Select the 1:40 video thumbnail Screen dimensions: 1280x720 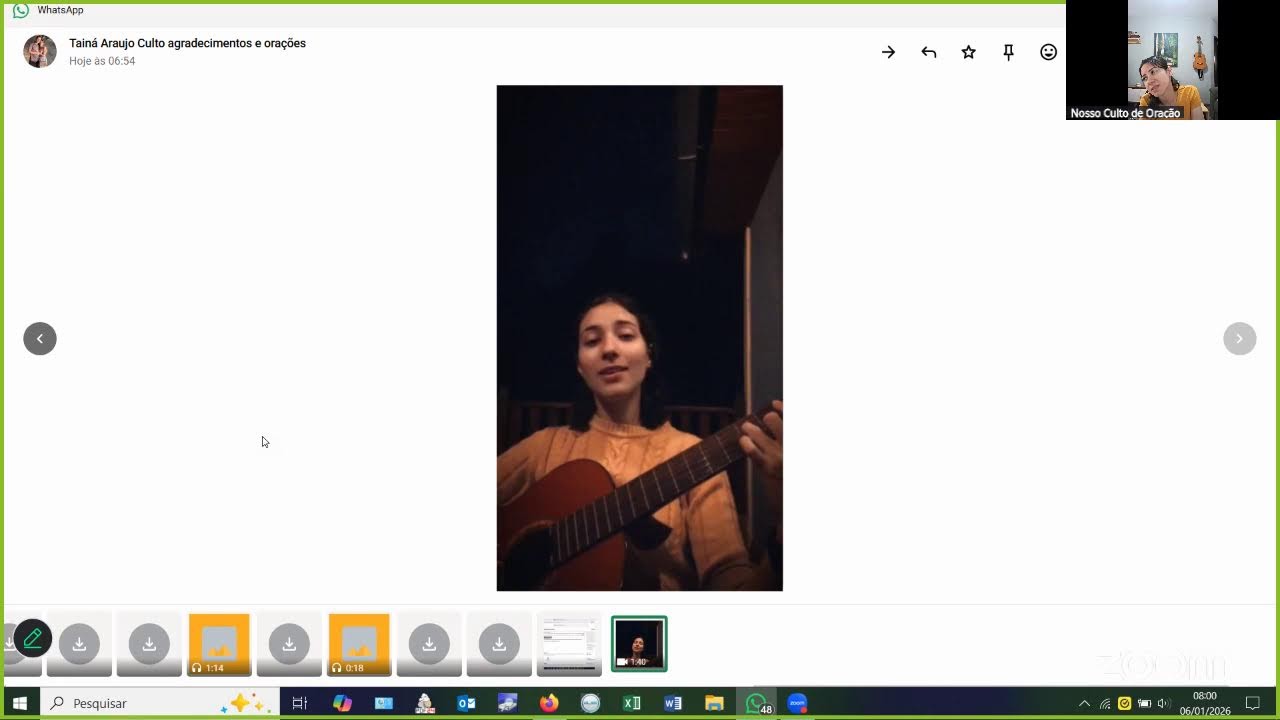[639, 644]
